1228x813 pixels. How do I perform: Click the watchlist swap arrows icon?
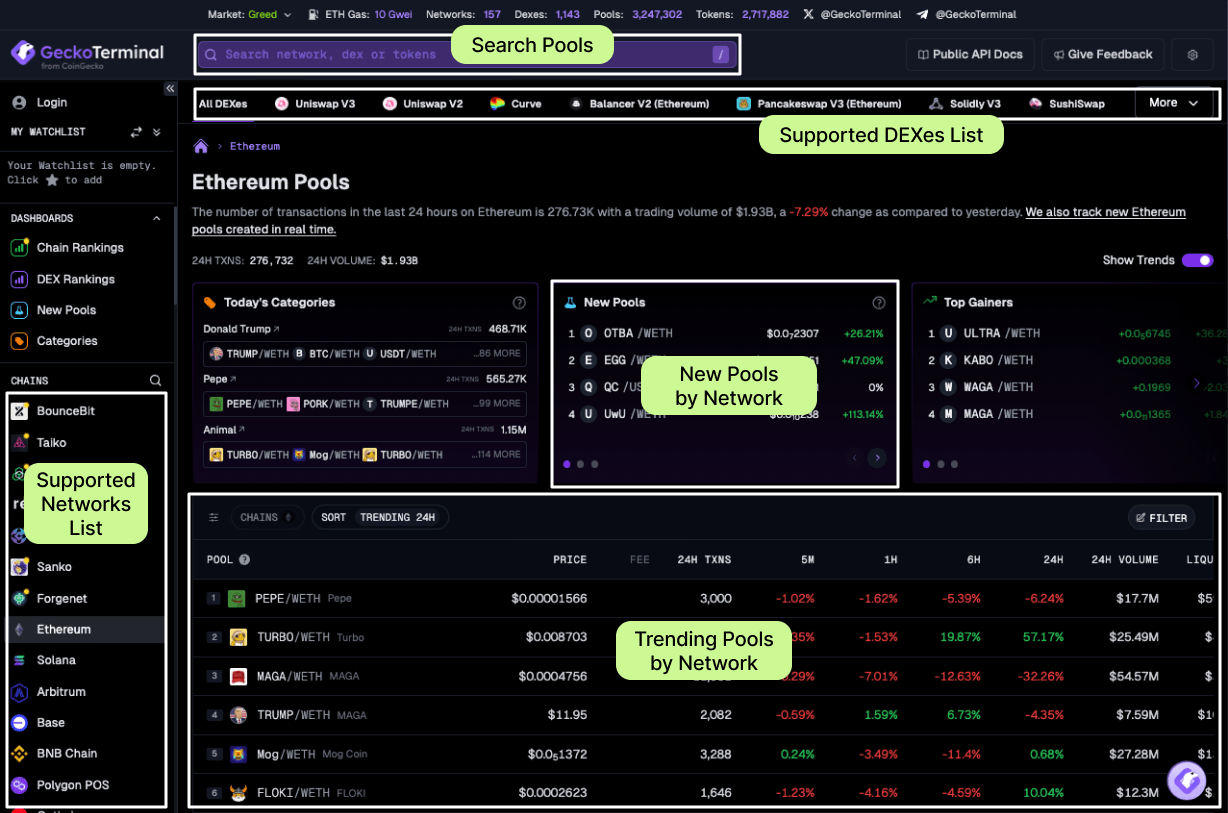(x=136, y=132)
